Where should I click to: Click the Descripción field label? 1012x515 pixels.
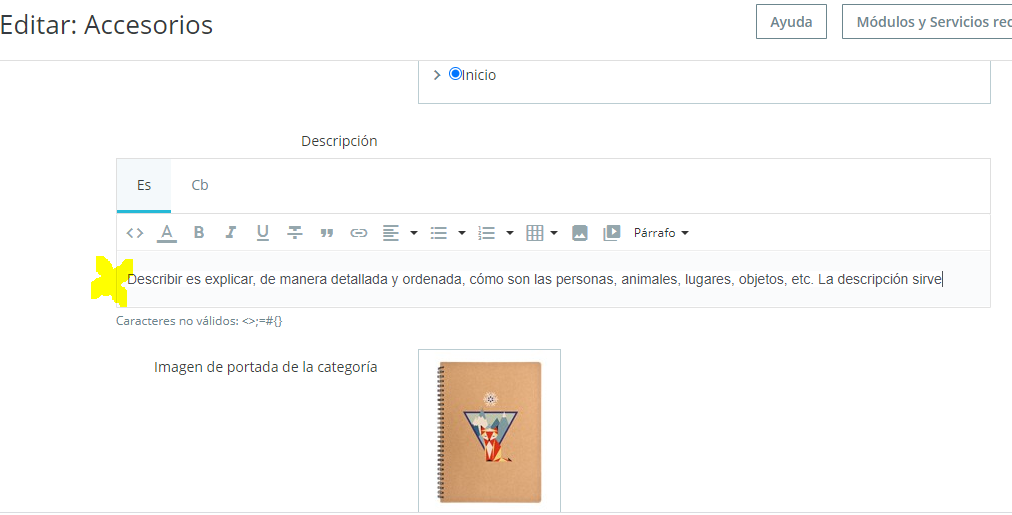339,141
